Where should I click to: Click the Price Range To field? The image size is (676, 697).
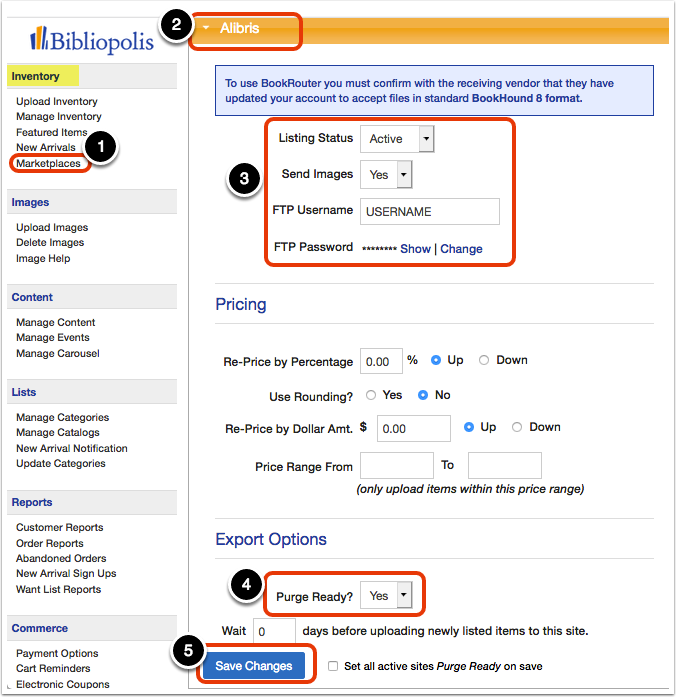[x=505, y=465]
